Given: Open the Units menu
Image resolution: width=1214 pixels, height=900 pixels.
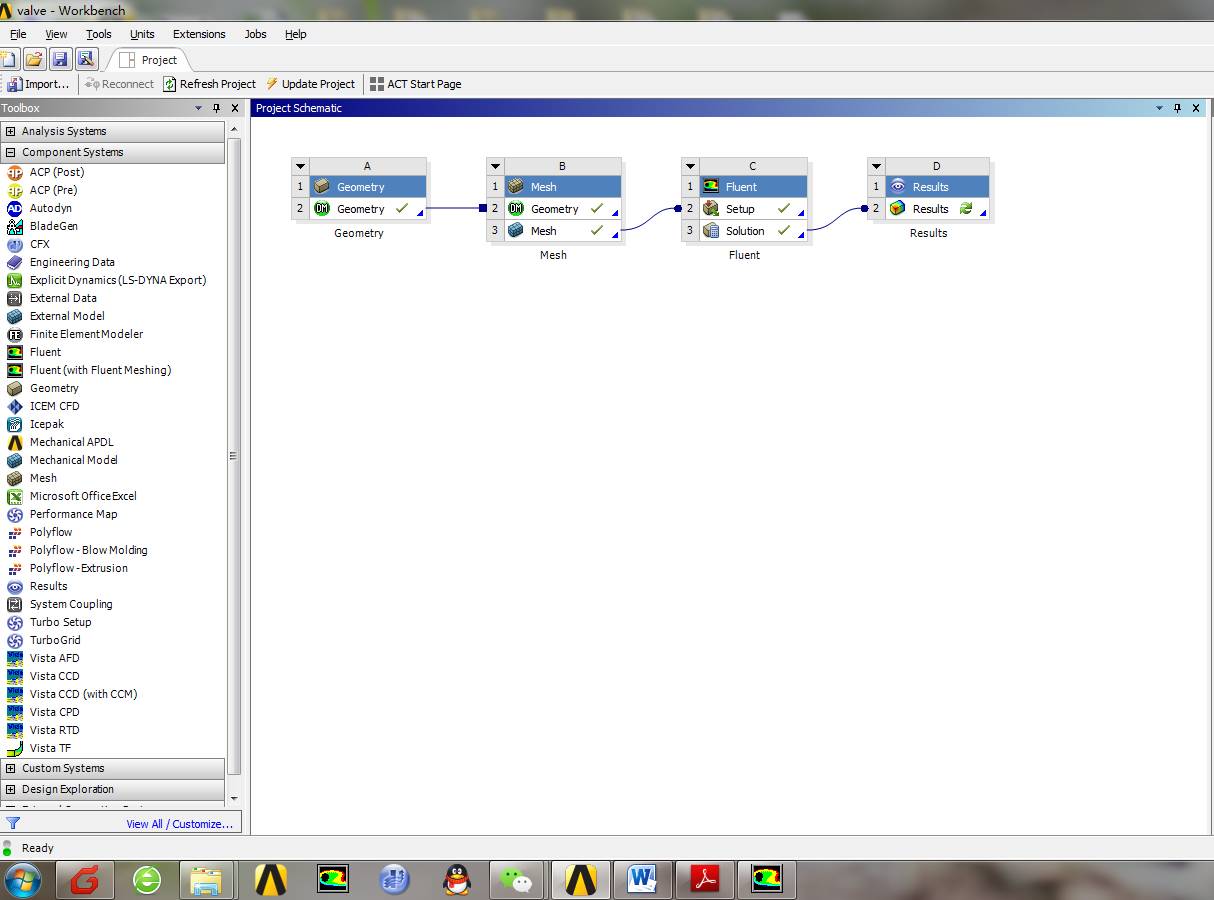Looking at the screenshot, I should pos(142,34).
